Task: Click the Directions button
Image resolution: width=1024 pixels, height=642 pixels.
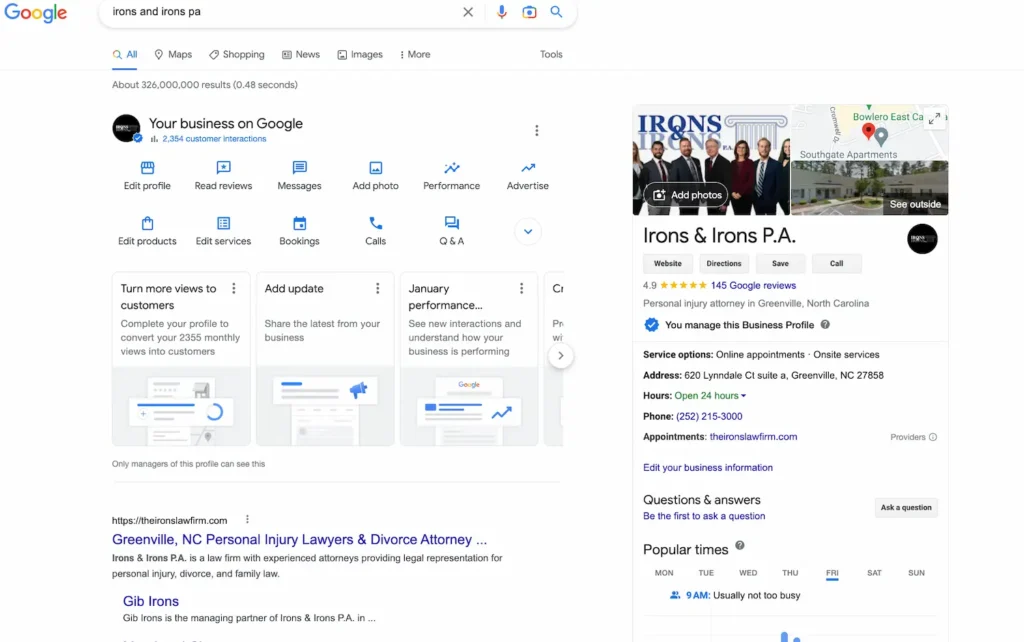Action: pos(723,264)
